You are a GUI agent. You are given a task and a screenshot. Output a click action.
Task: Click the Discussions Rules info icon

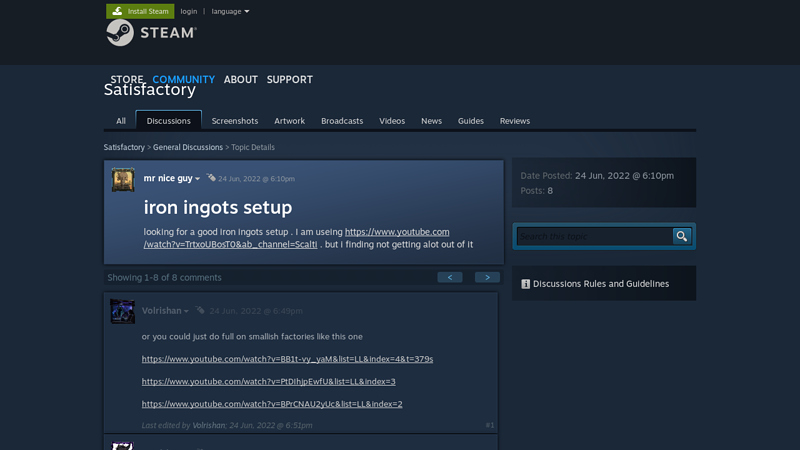tap(526, 284)
